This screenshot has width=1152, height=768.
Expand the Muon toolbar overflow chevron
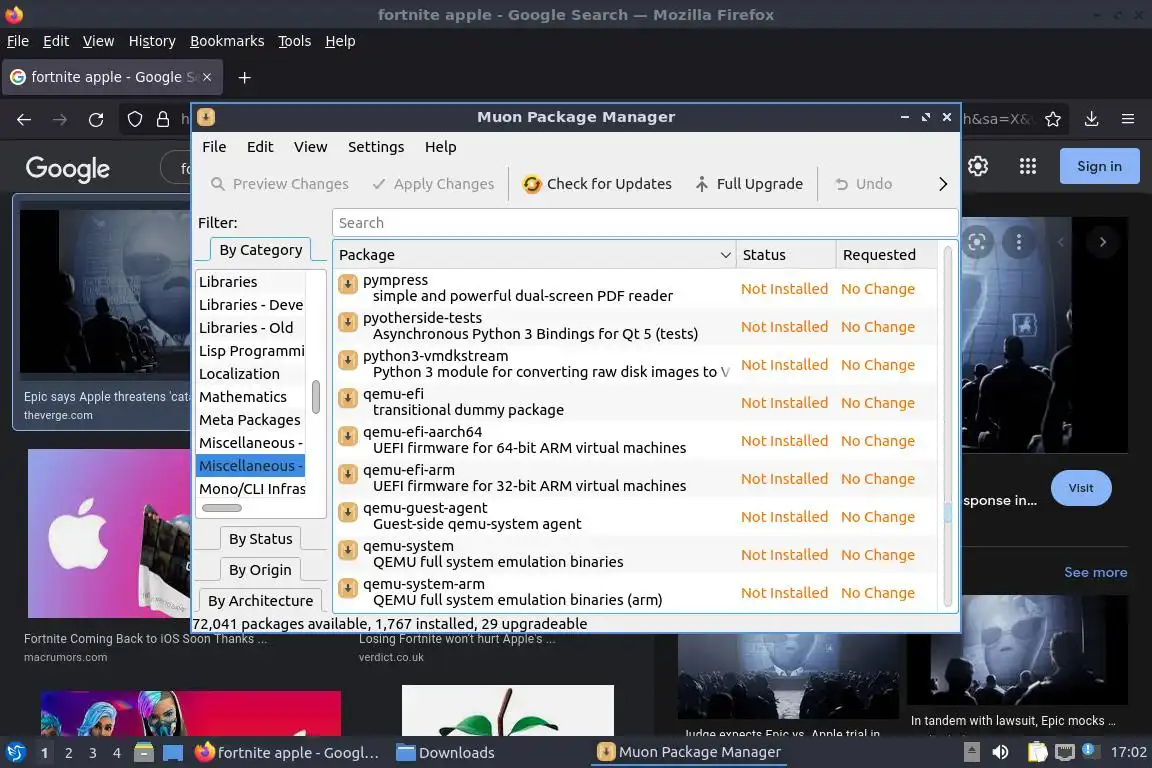[x=943, y=184]
